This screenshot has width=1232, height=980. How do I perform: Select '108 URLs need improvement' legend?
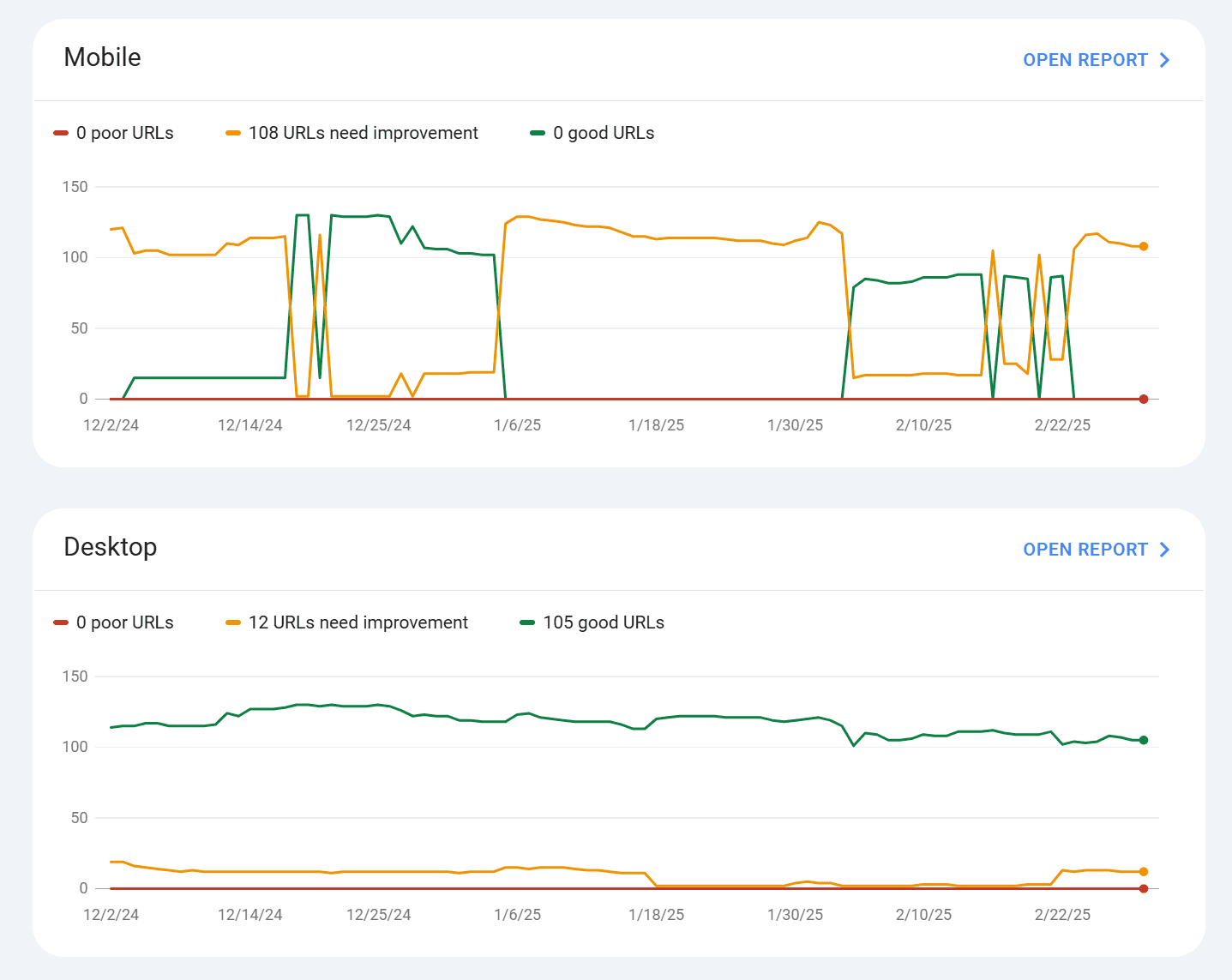point(352,133)
